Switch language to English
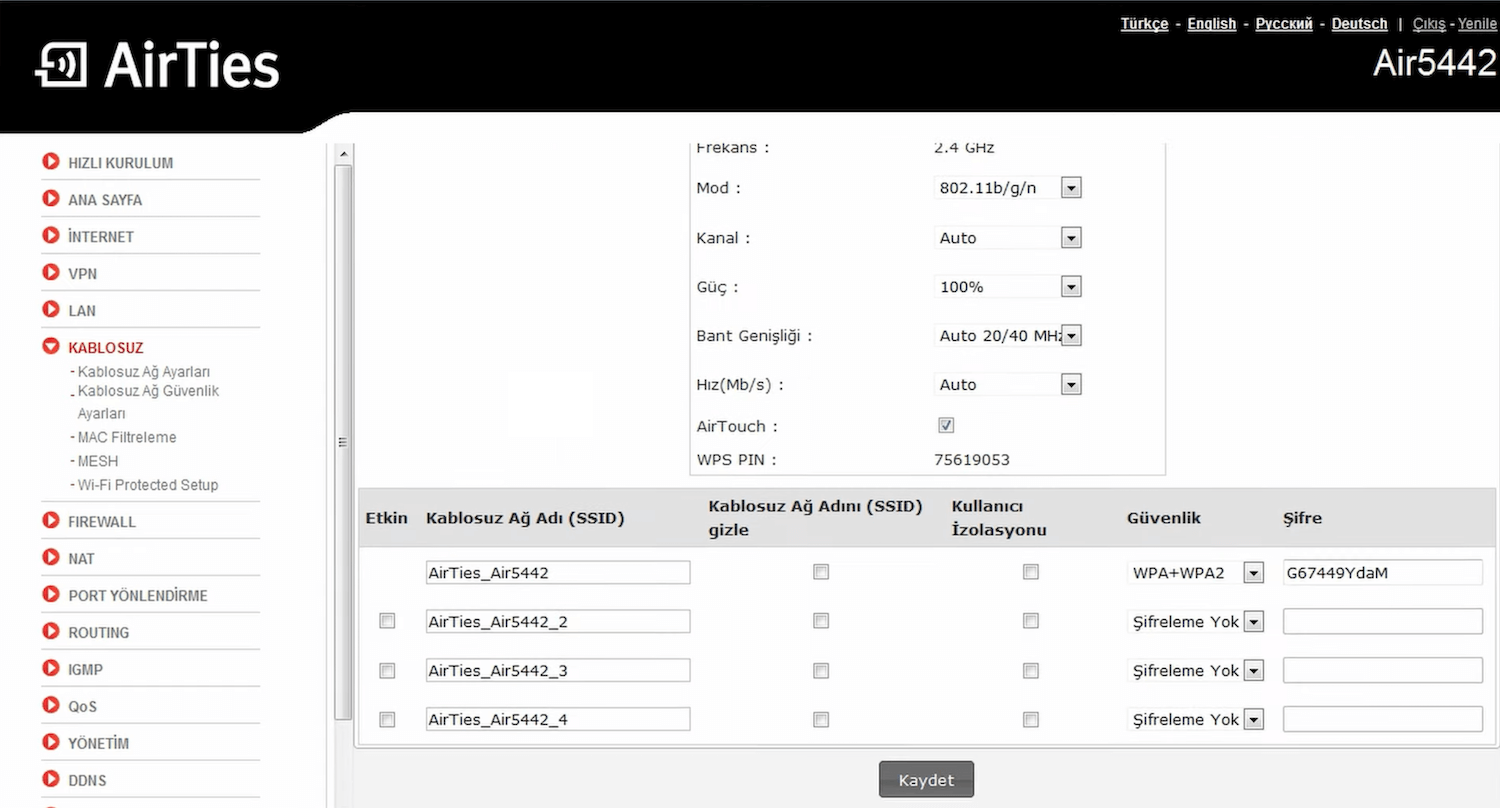The width and height of the screenshot is (1500, 808). [x=1211, y=24]
